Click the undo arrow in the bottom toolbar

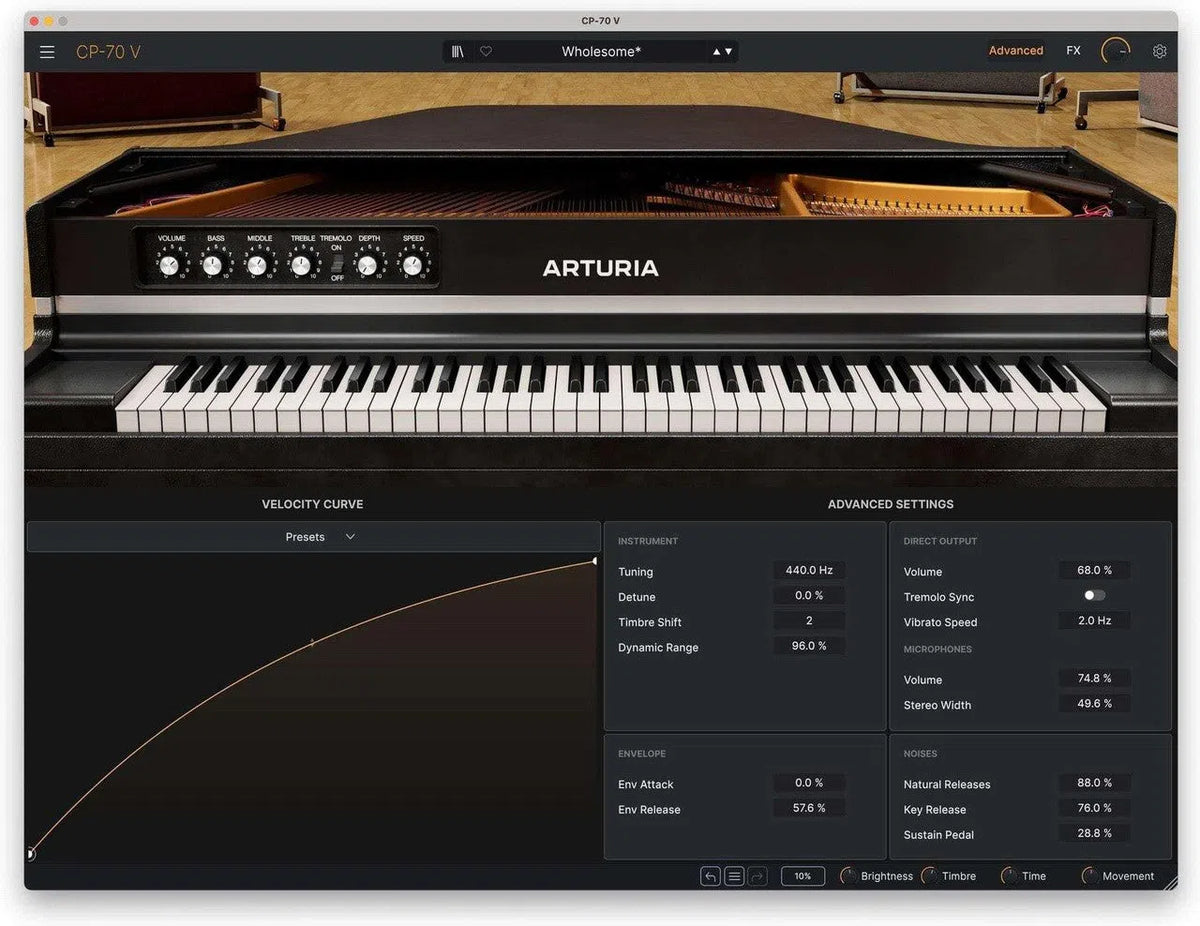[x=710, y=875]
